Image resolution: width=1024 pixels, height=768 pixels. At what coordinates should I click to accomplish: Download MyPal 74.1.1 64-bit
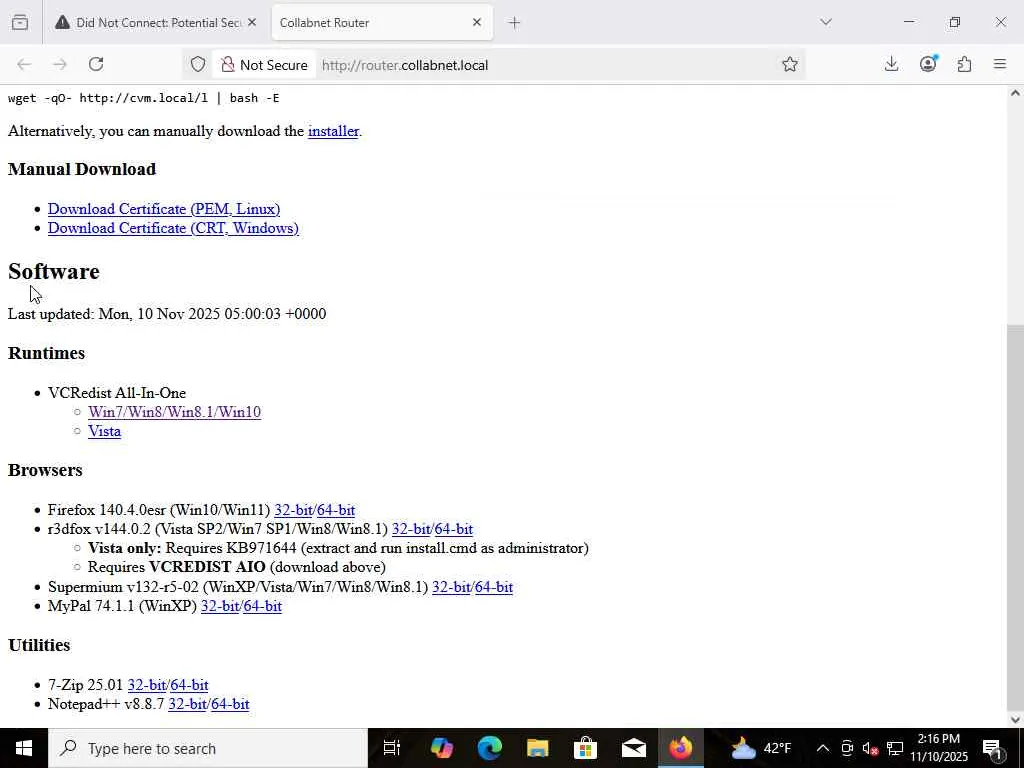pos(263,606)
